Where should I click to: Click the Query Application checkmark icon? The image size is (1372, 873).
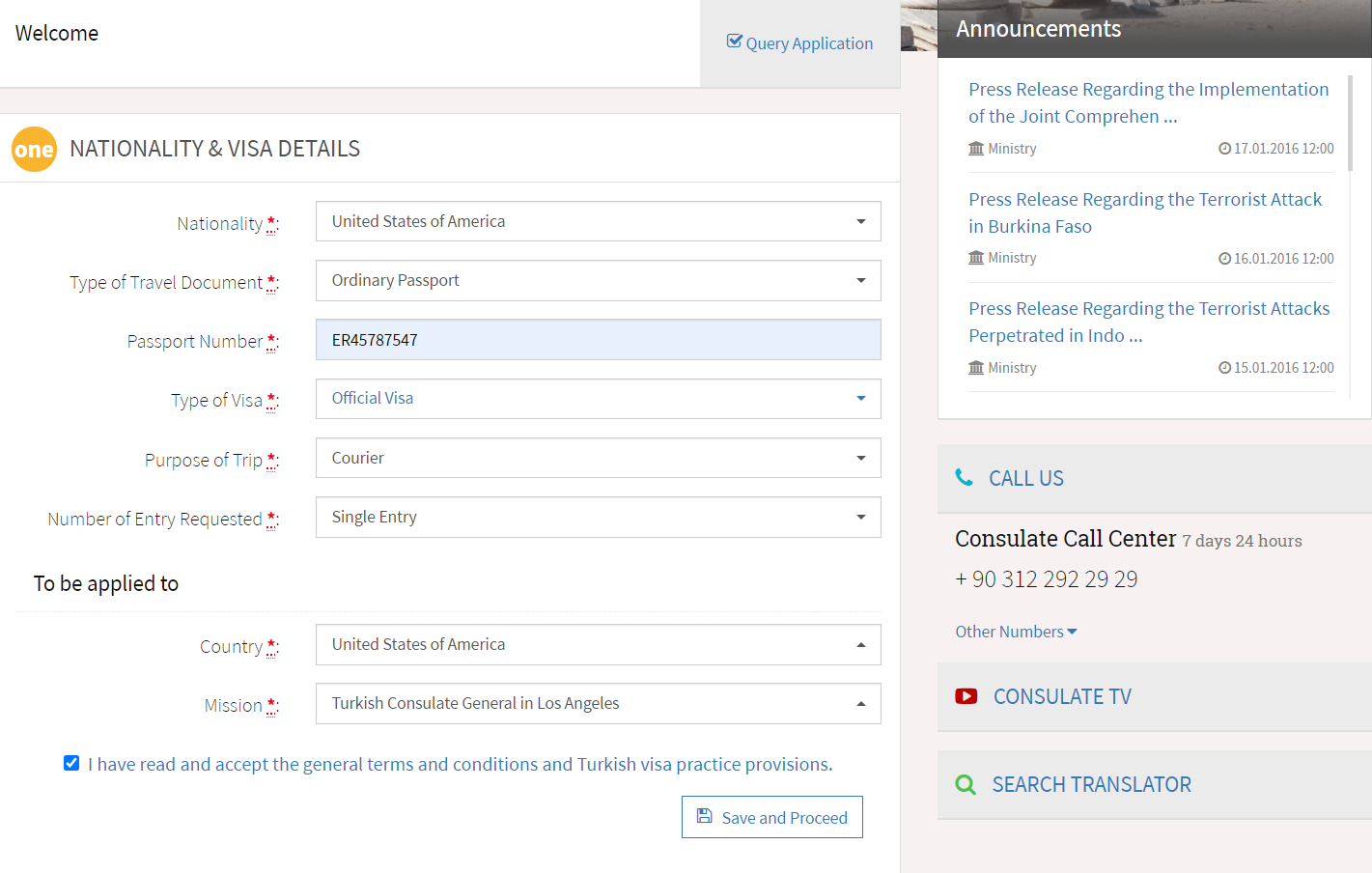coord(734,42)
